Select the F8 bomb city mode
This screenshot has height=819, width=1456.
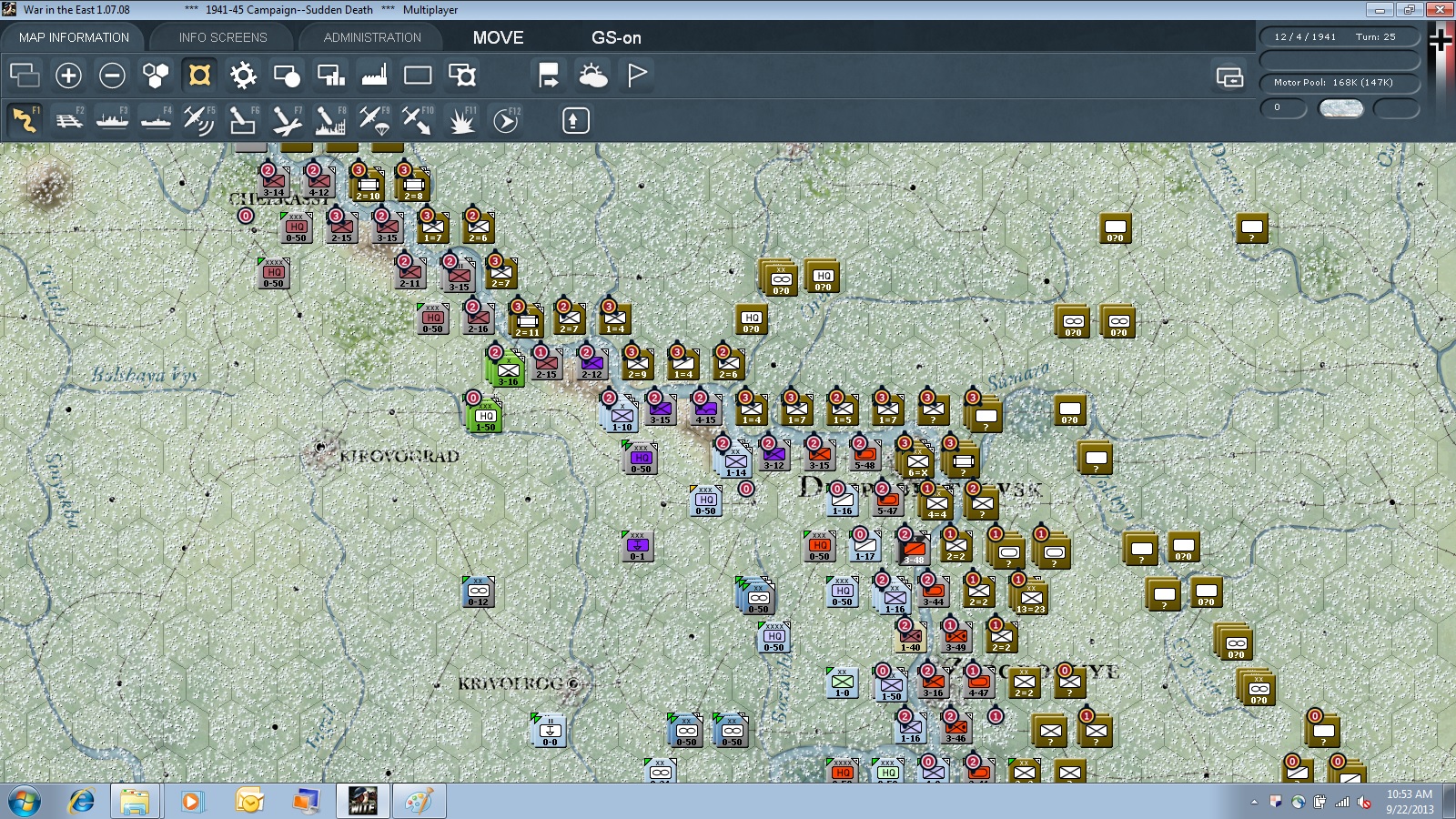tap(329, 120)
